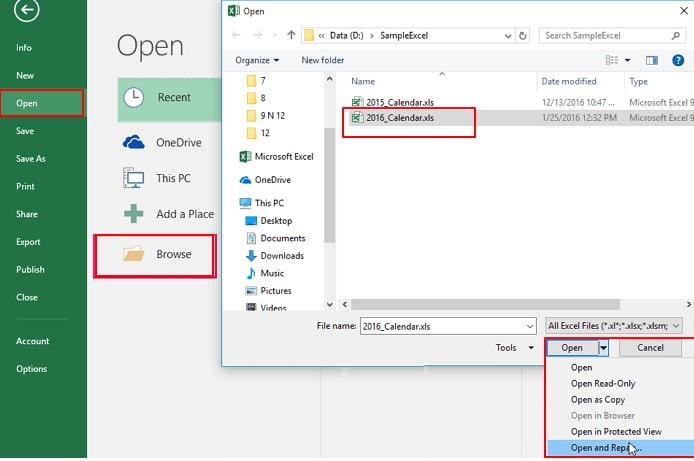This screenshot has height=461, width=694.
Task: Click the Open split-button dropdown arrow
Action: pos(603,348)
